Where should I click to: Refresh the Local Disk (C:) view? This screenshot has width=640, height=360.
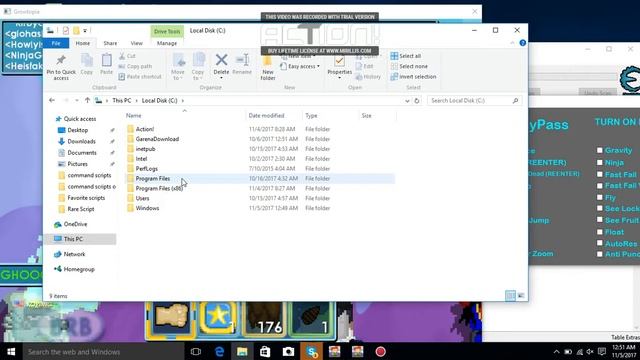[417, 100]
